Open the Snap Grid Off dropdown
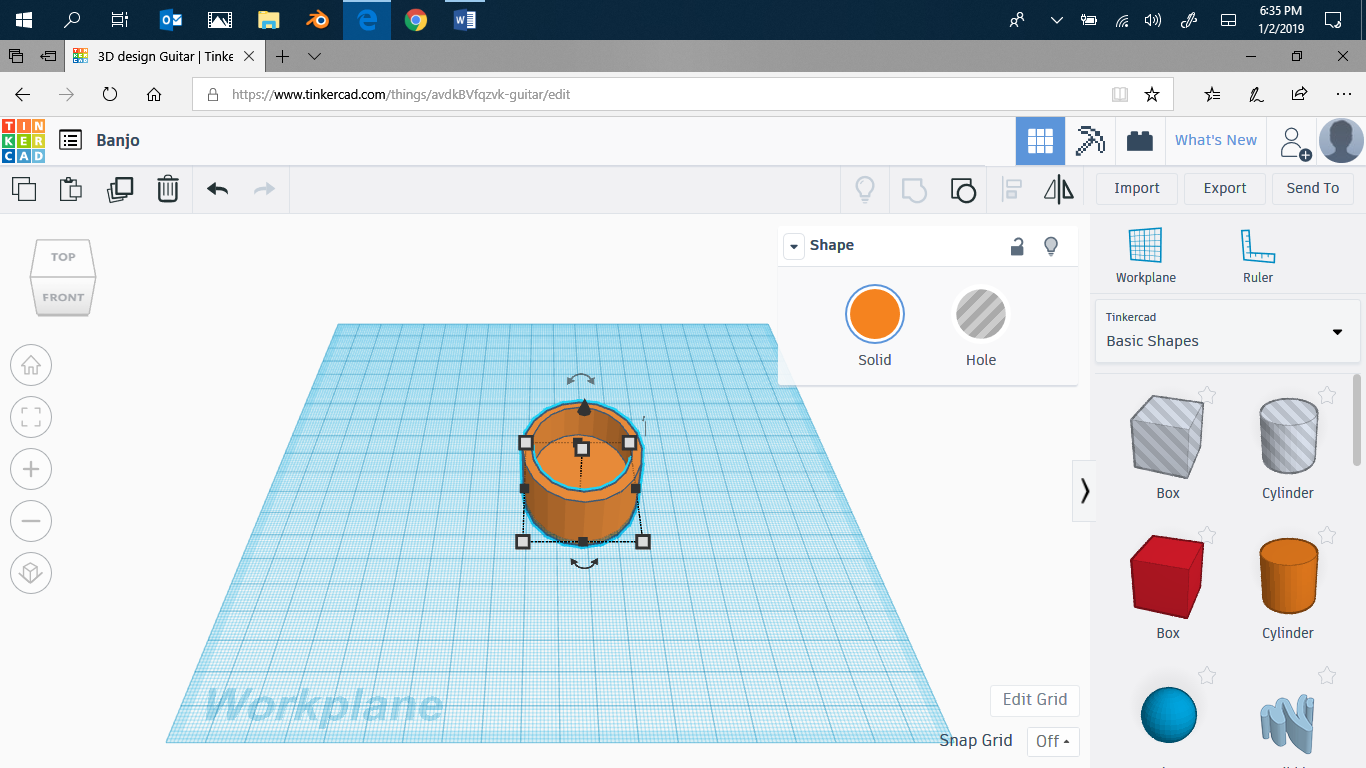Screen dimensions: 1366x768 (x=1053, y=741)
